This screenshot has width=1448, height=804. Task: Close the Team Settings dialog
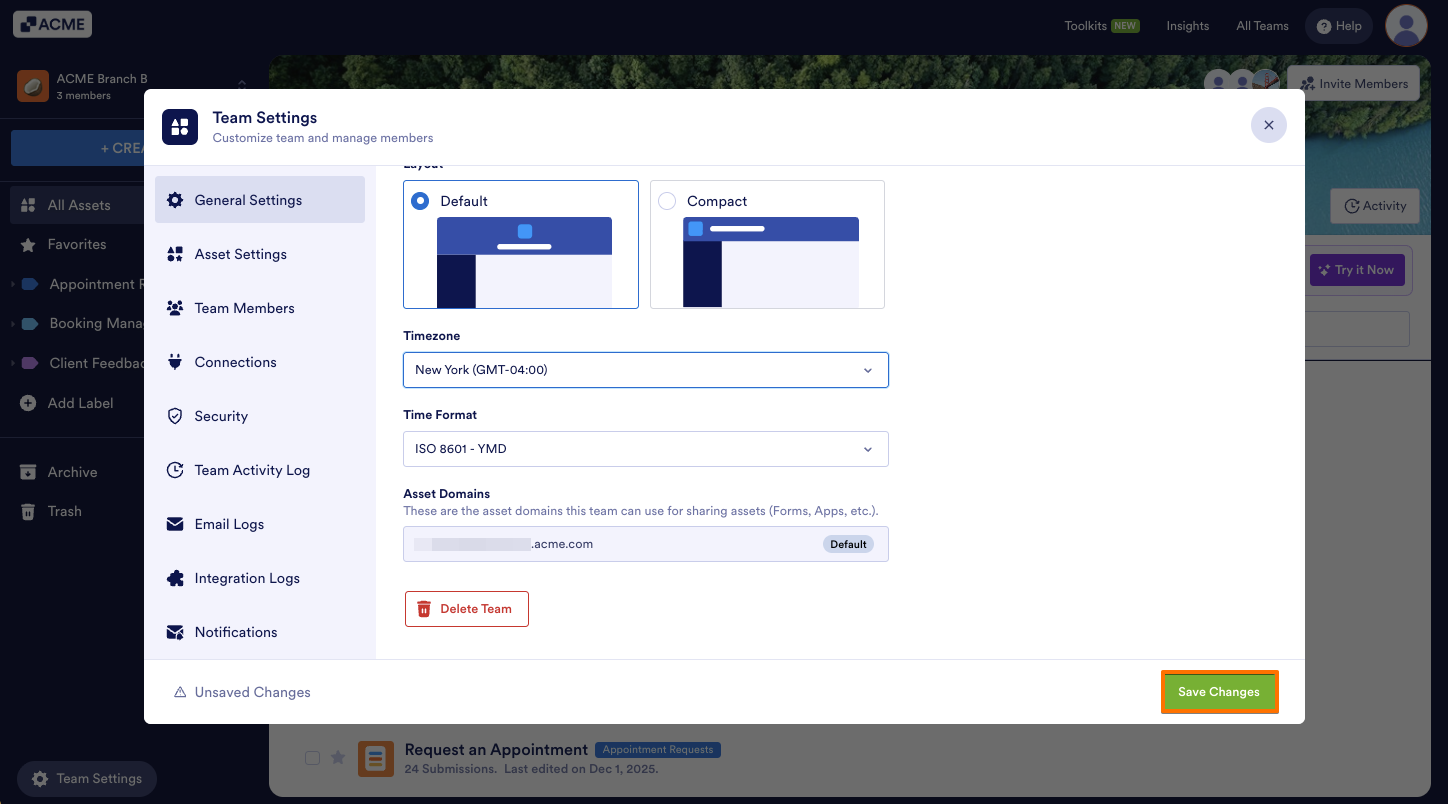pos(1269,125)
